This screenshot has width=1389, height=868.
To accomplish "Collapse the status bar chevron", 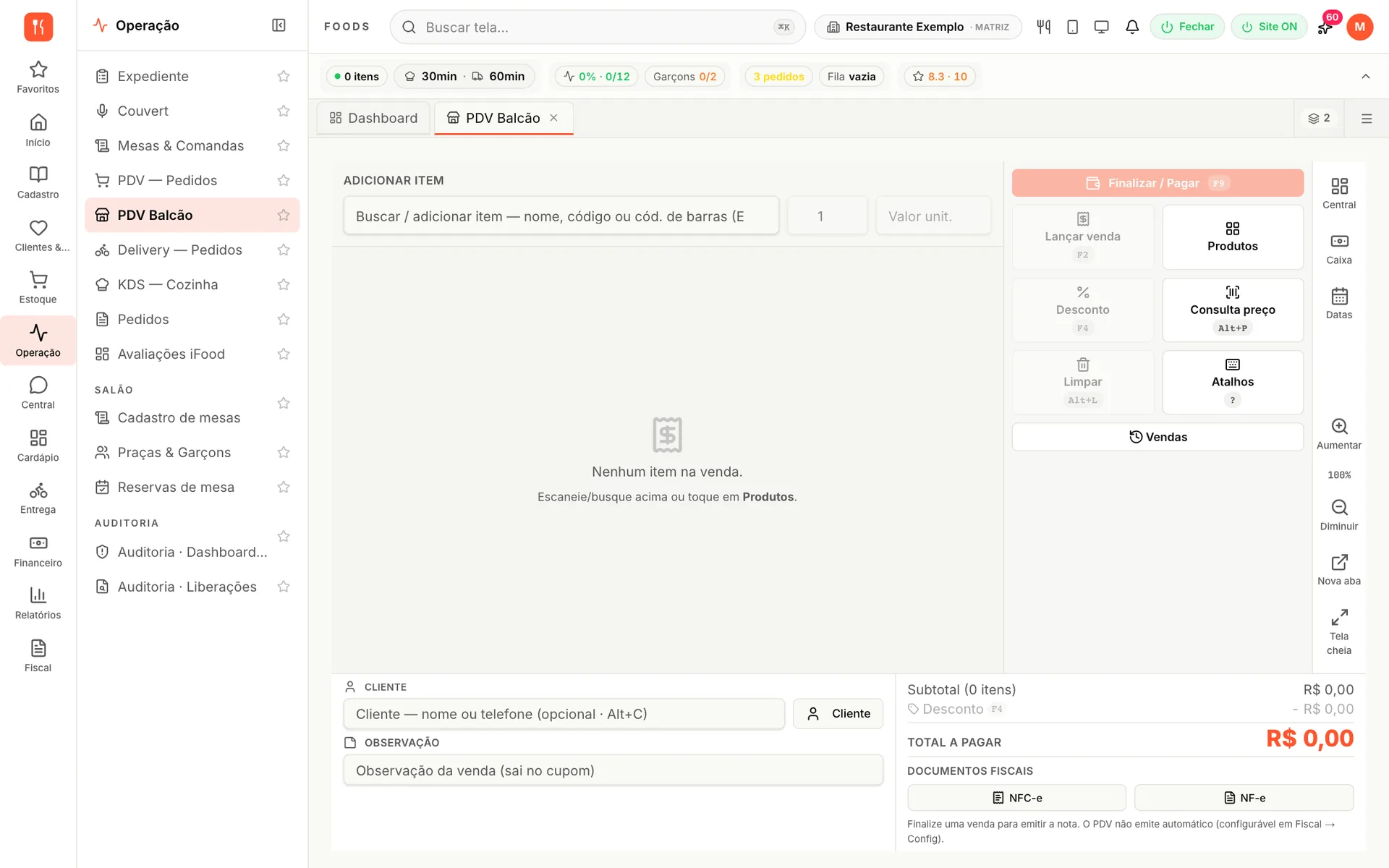I will 1366,76.
